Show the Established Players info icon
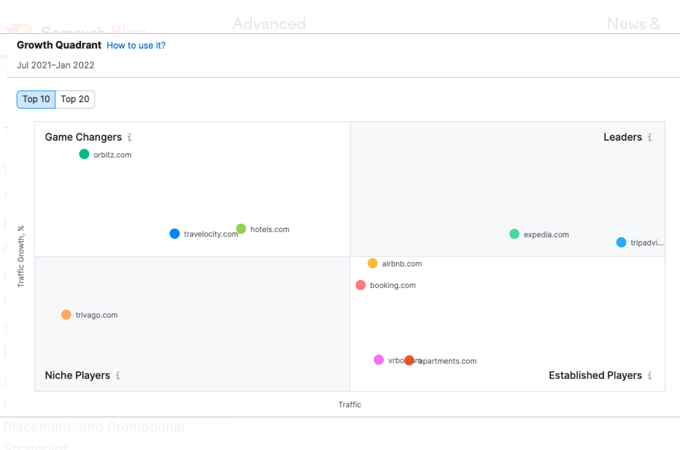Viewport: 680px width, 450px height. point(650,375)
